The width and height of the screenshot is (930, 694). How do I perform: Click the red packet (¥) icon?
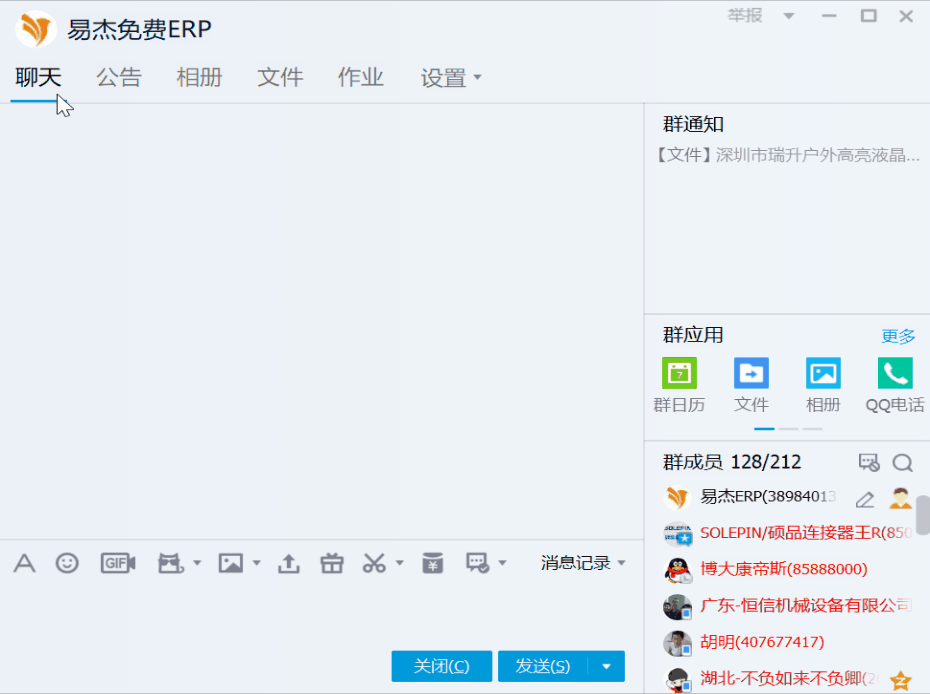tap(432, 563)
